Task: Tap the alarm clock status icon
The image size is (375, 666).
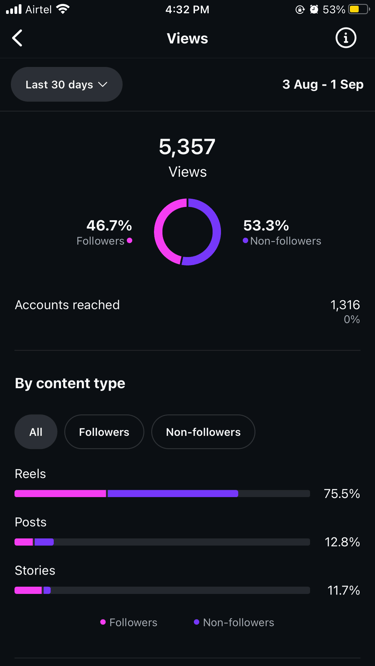Action: (x=314, y=9)
